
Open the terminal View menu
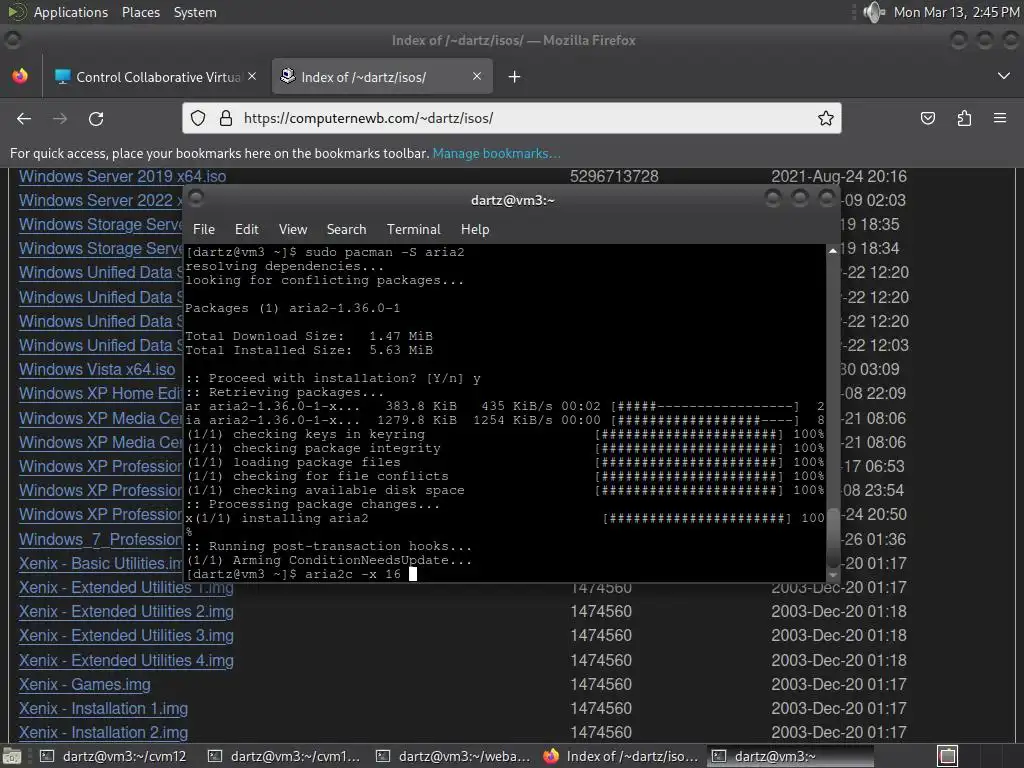[x=293, y=229]
